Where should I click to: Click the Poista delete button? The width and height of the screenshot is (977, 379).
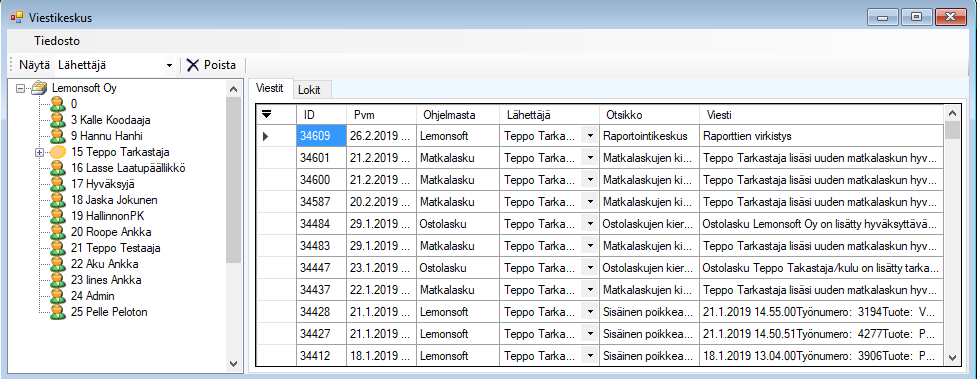tap(211, 65)
